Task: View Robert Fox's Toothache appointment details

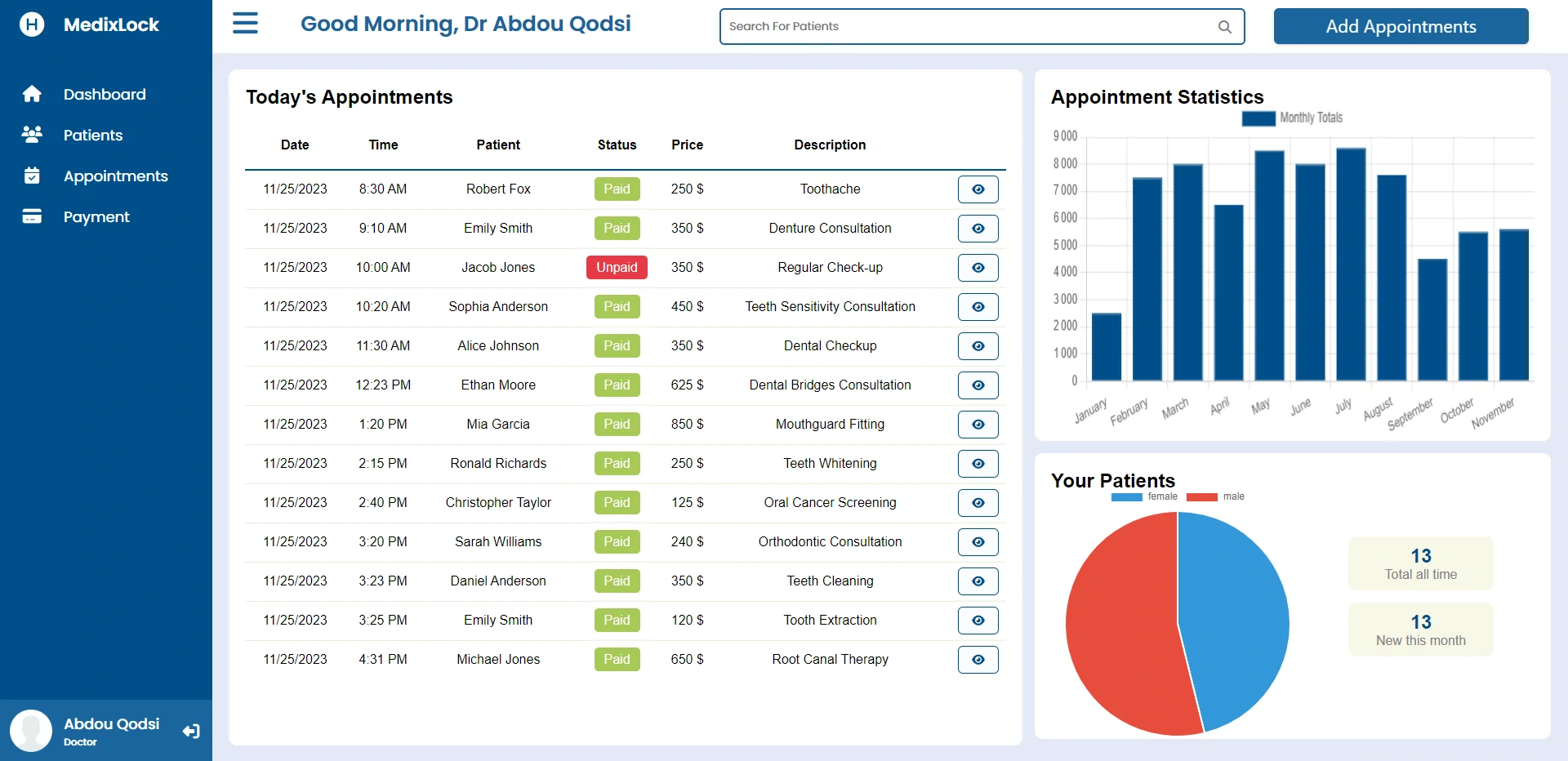Action: (x=978, y=189)
